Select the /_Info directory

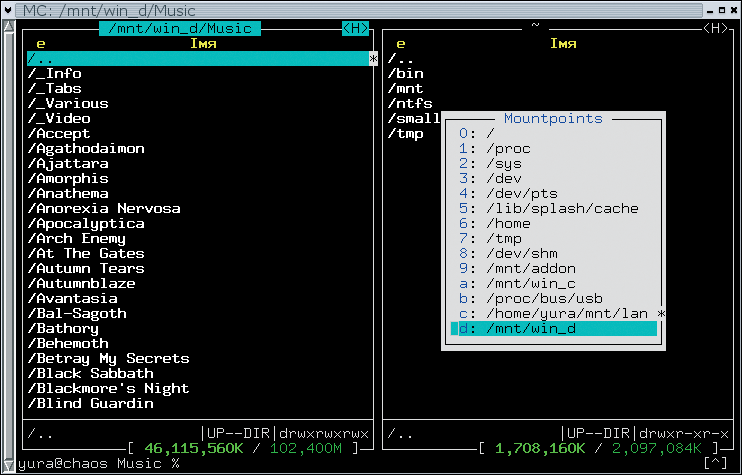click(x=54, y=74)
